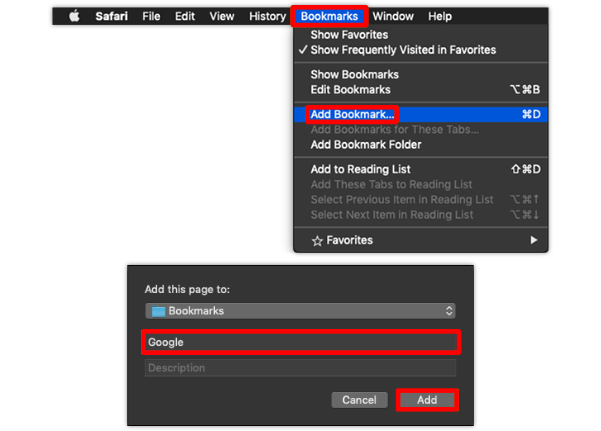Screen dimensions: 601x431
Task: Open the File menu
Action: [x=151, y=16]
